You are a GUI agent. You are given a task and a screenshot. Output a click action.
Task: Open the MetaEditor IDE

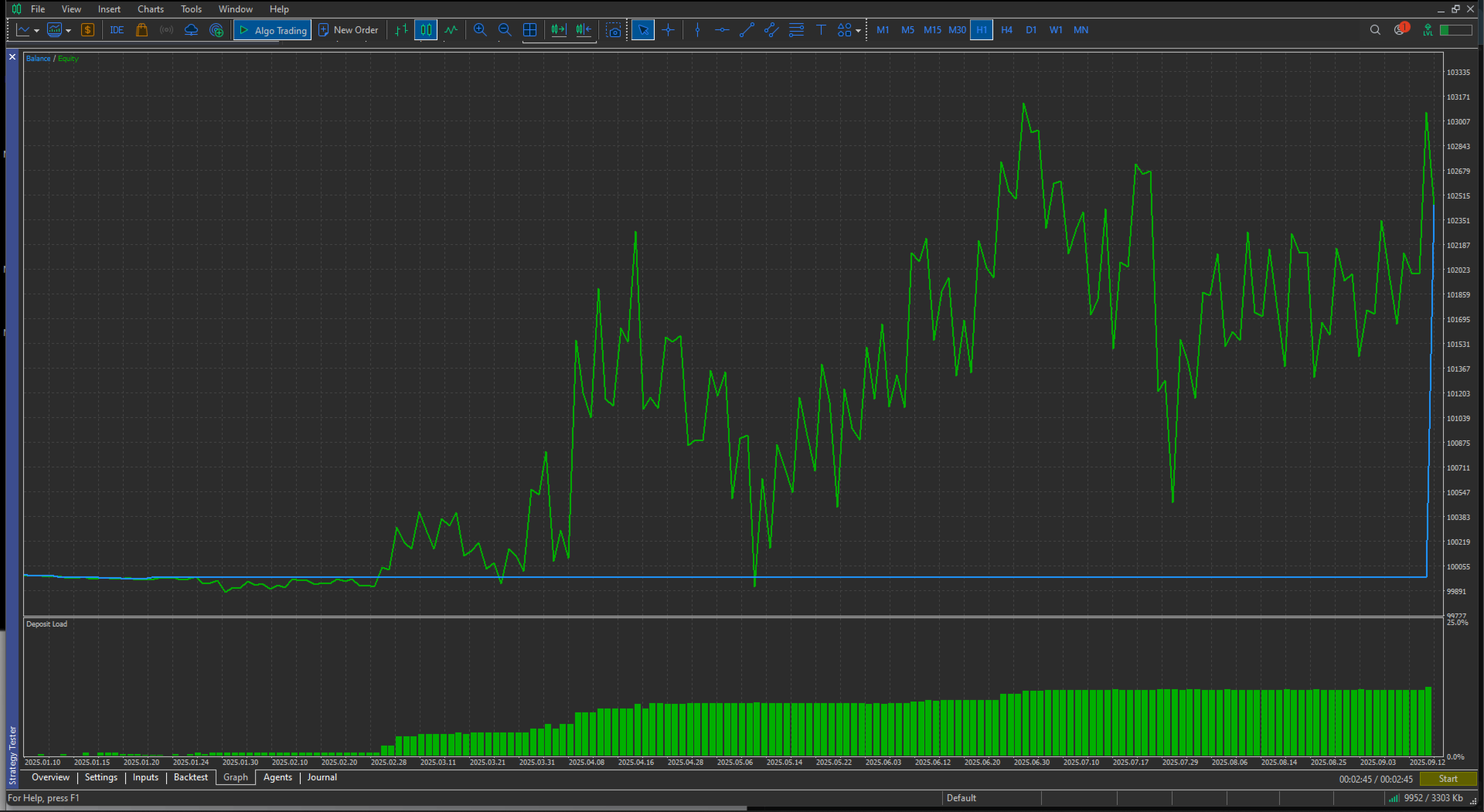point(117,30)
